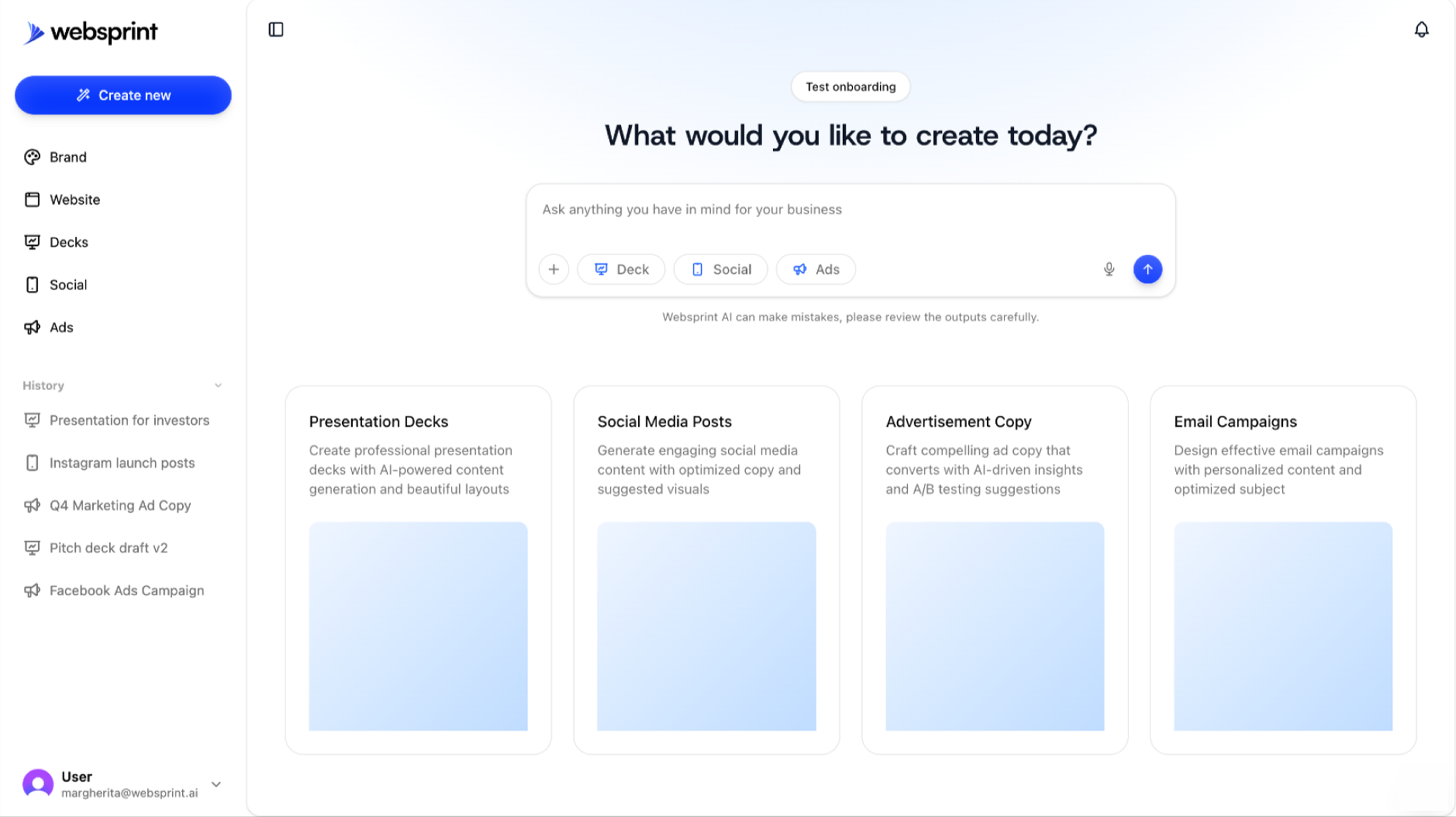
Task: Collapse the sidebar with the panel icon
Action: point(277,30)
